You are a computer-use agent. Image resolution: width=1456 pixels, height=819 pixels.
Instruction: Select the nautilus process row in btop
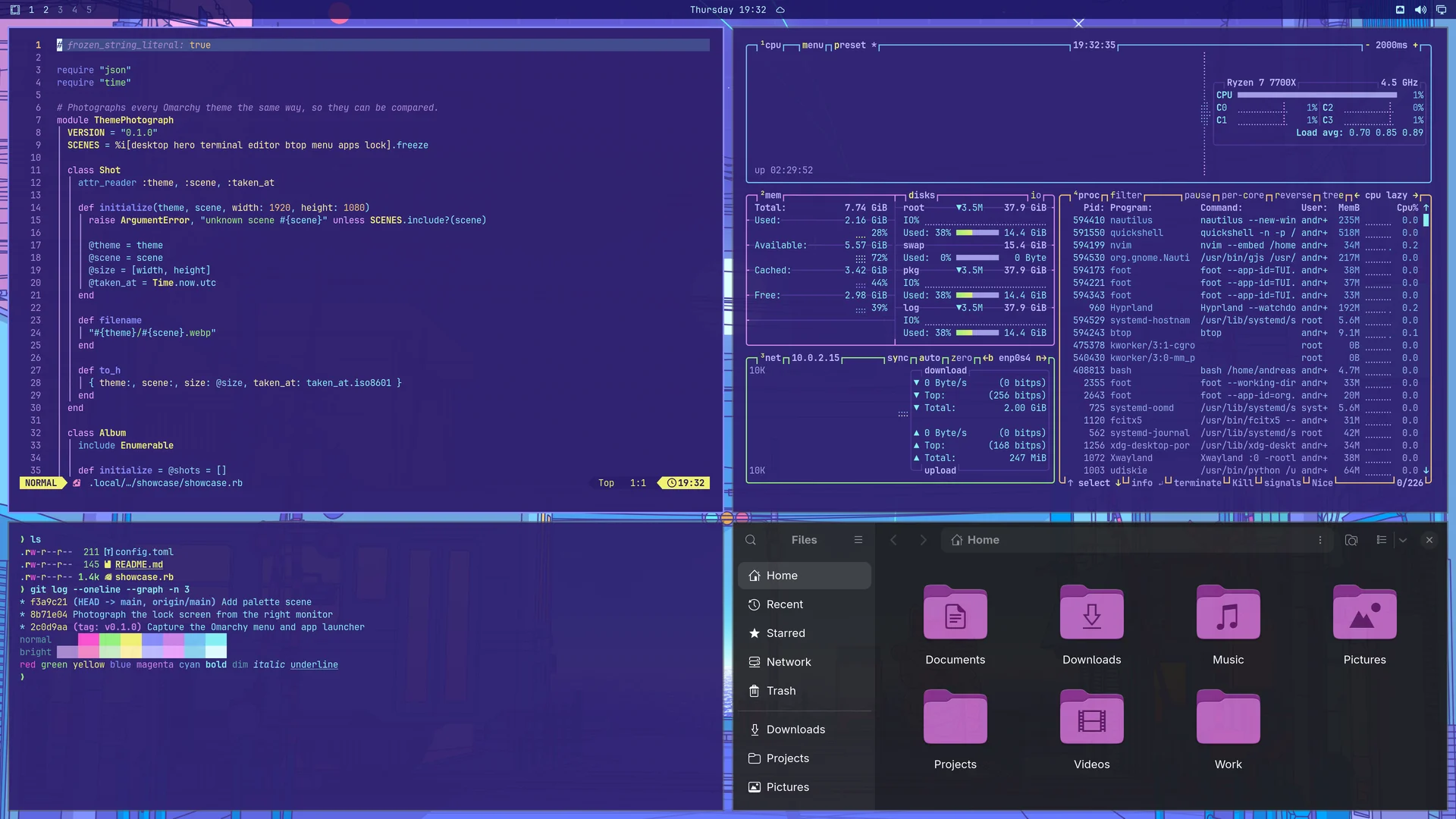[x=1244, y=221]
